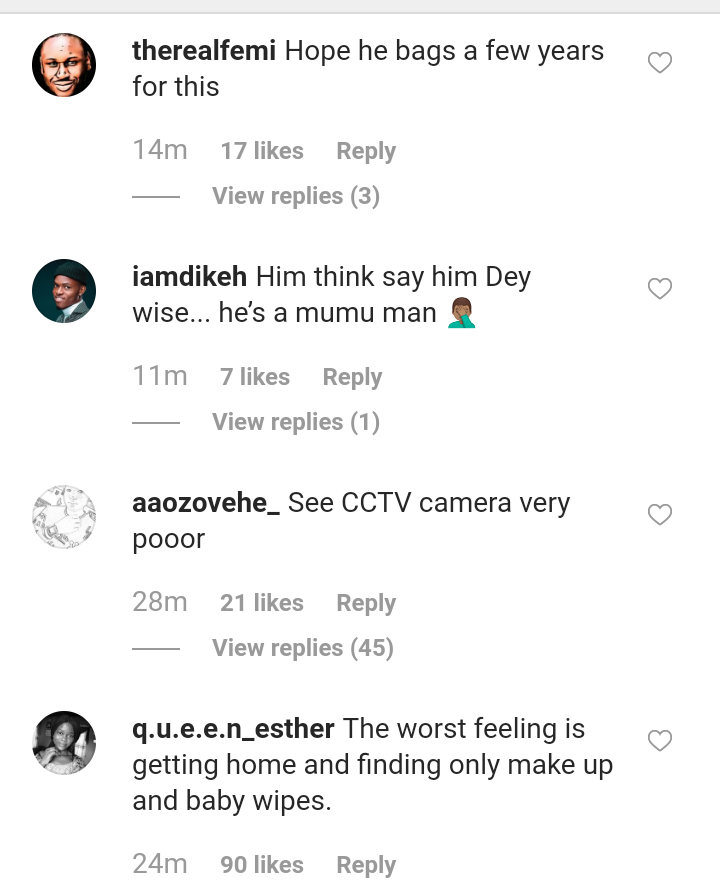Open therealfemi's profile picture
The height and width of the screenshot is (895, 720).
click(x=64, y=65)
